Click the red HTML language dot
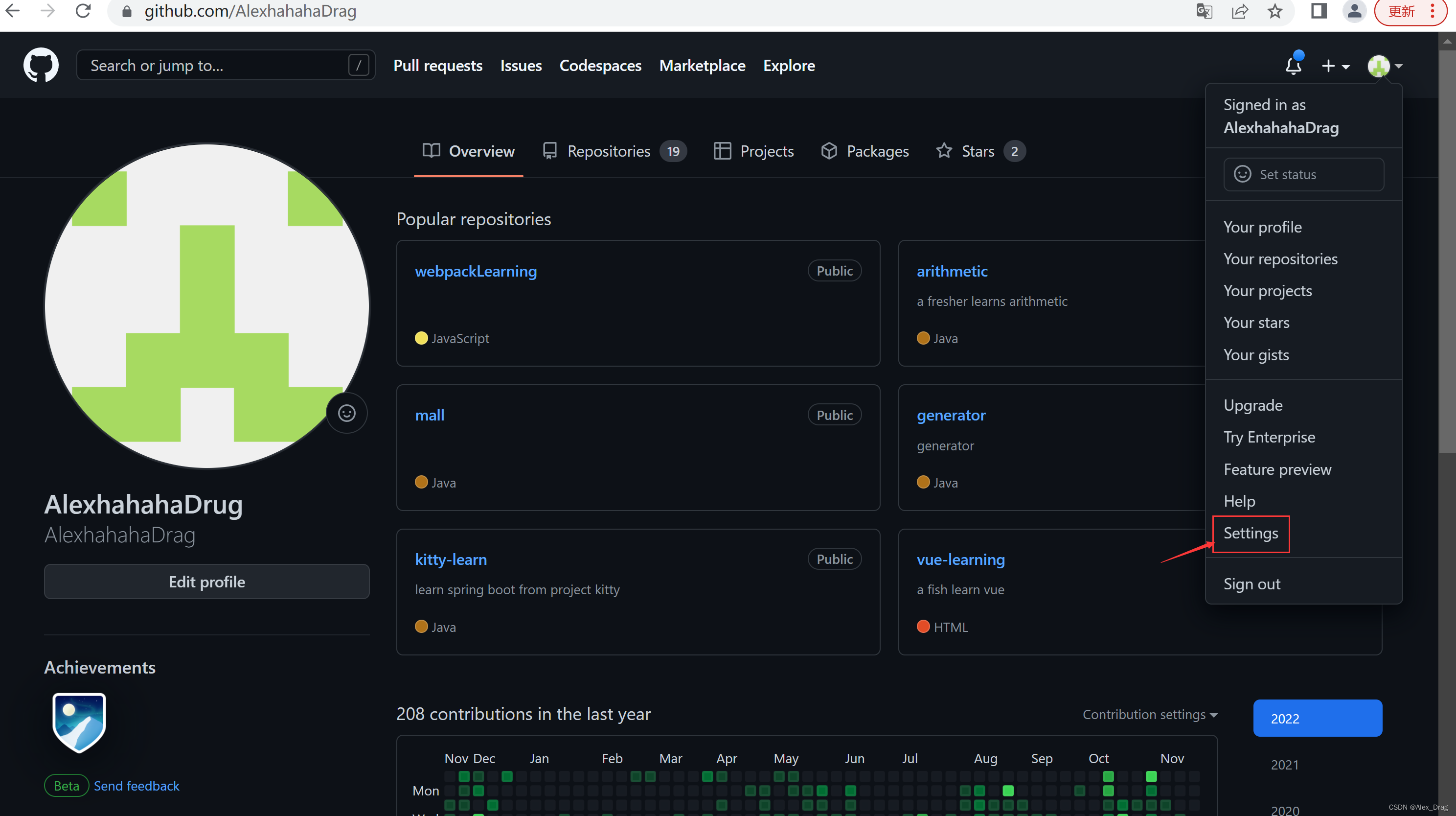 point(923,627)
